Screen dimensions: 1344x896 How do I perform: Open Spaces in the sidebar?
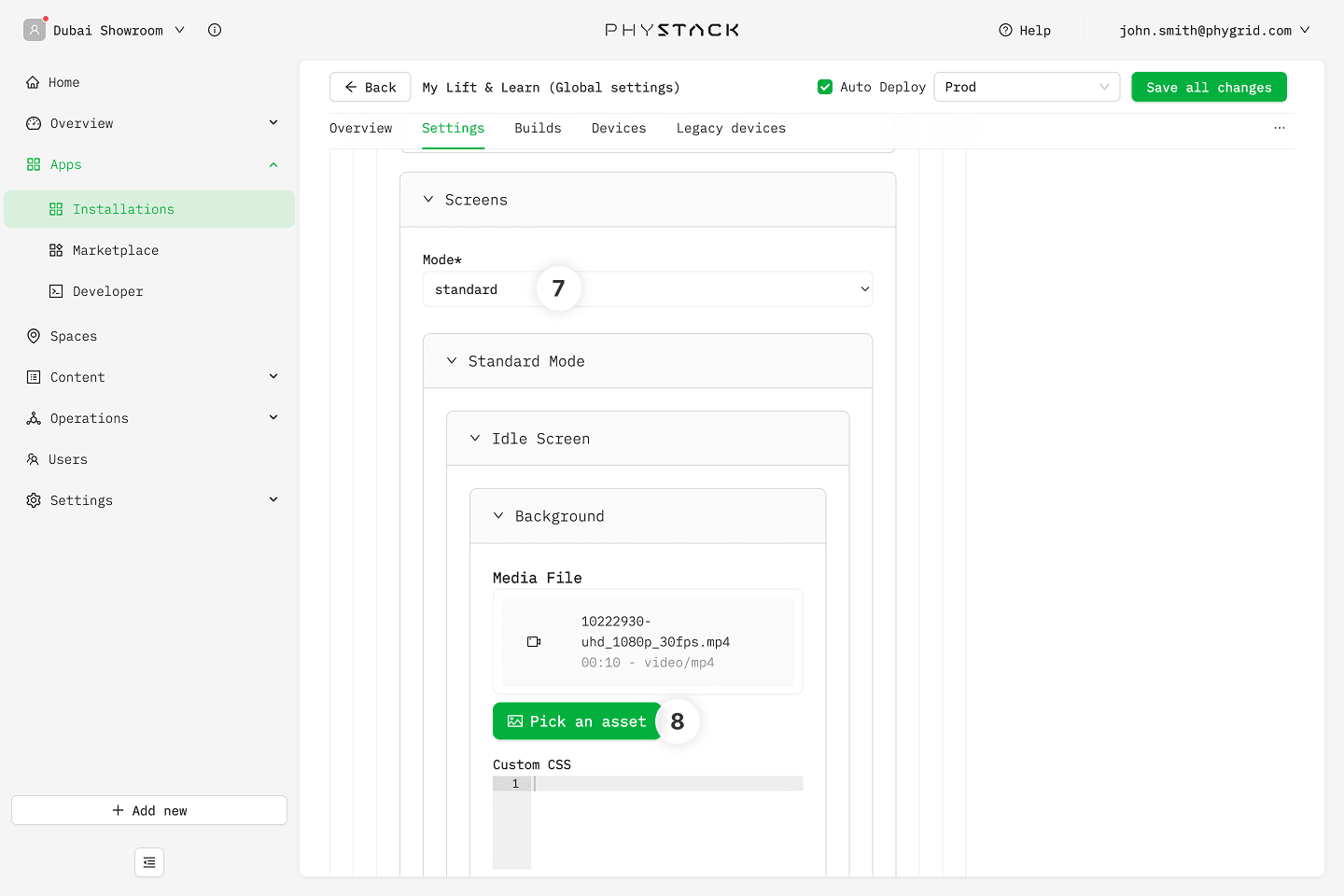(x=149, y=336)
